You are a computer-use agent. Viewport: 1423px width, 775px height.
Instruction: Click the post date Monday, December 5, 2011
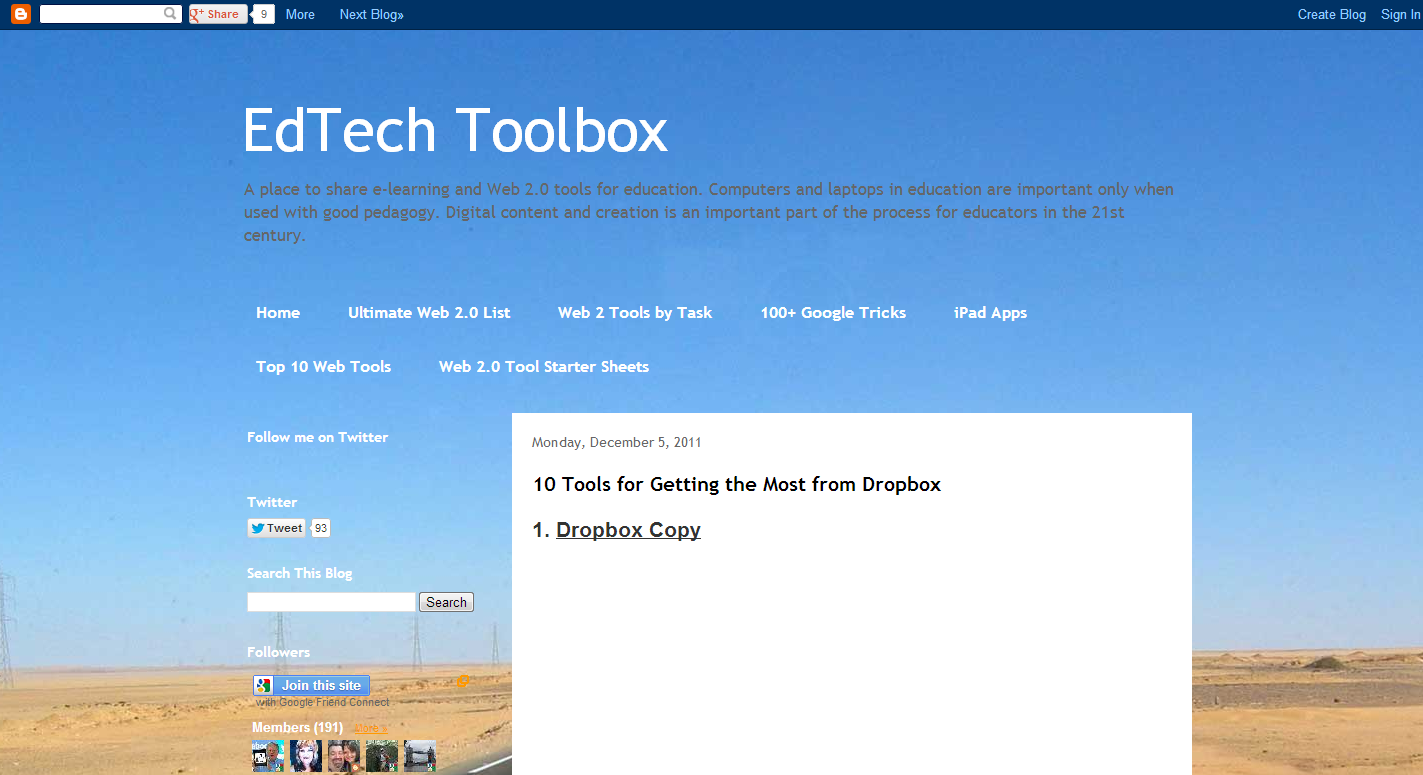point(617,442)
